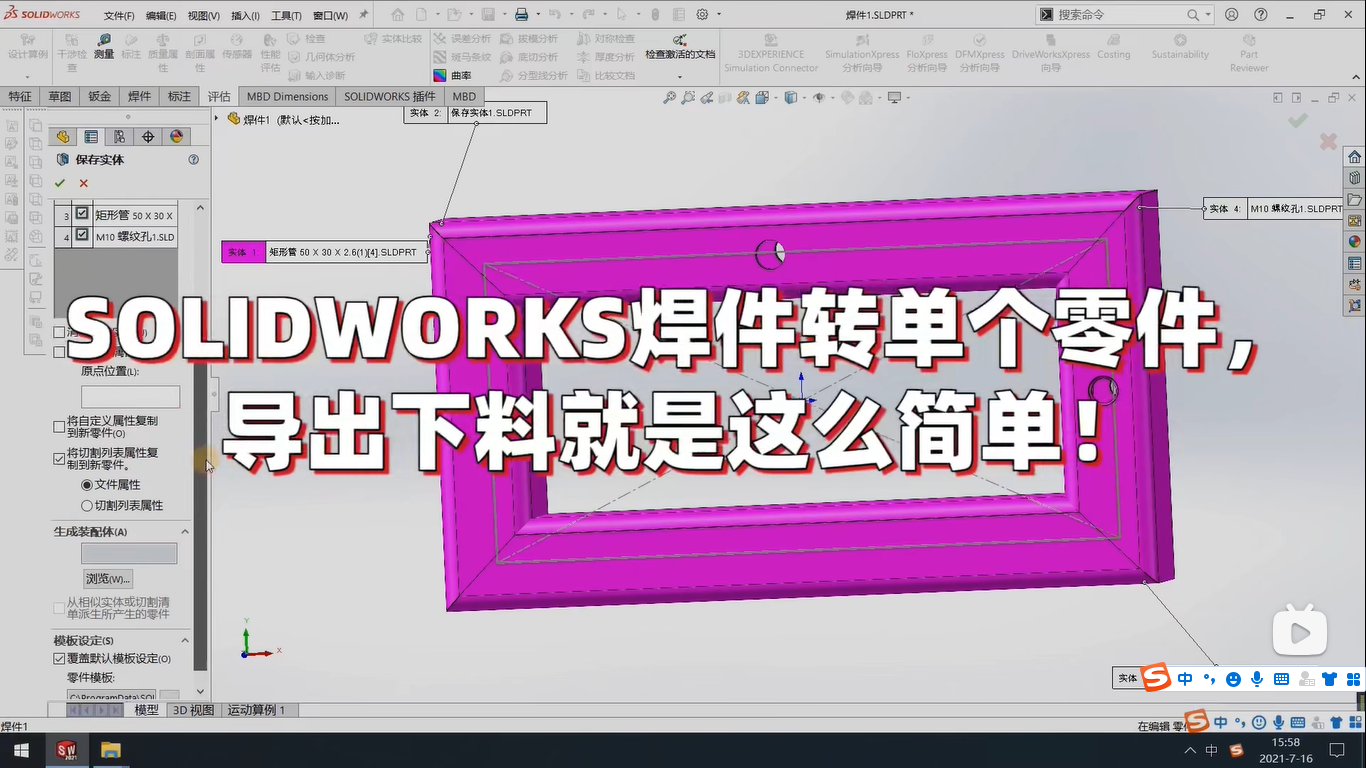Open the 文件(F) menu
Image resolution: width=1366 pixels, height=768 pixels.
tap(119, 16)
